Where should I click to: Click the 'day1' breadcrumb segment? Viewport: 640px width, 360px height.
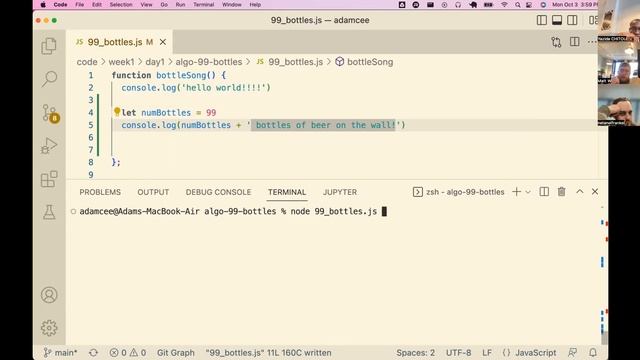coord(155,62)
